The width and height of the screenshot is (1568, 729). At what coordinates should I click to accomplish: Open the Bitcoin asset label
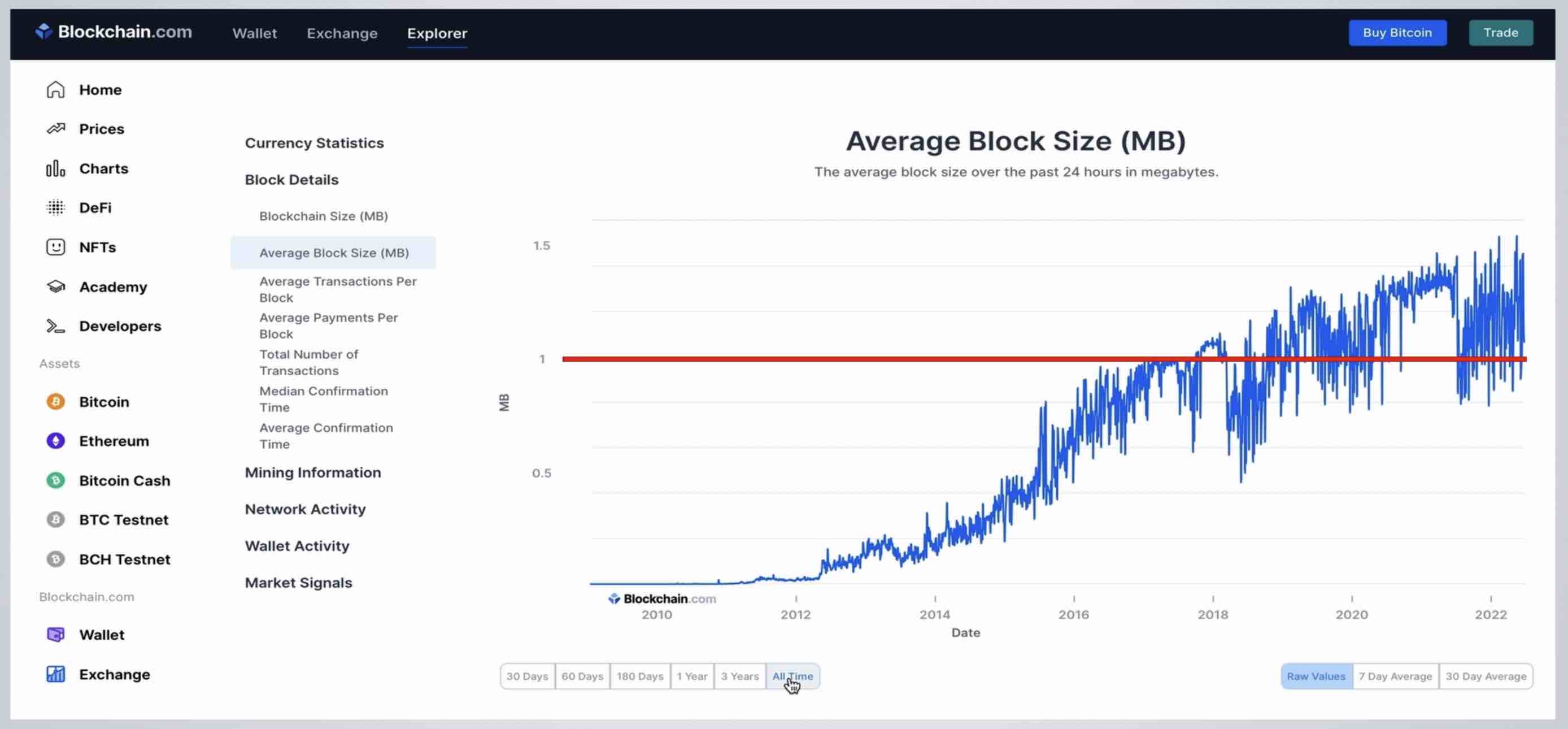pyautogui.click(x=104, y=401)
